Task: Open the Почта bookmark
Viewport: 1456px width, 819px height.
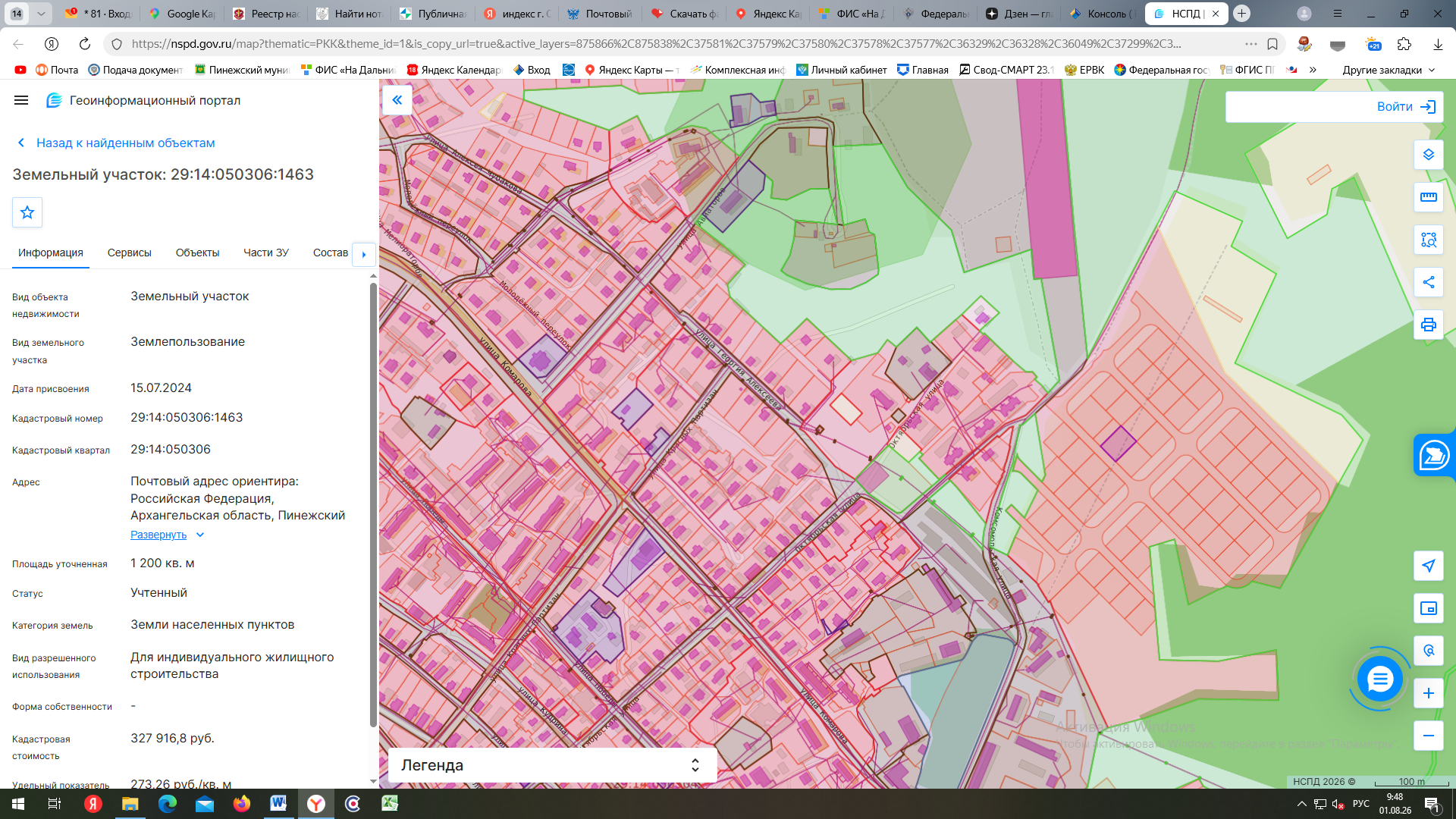Action: [x=58, y=70]
